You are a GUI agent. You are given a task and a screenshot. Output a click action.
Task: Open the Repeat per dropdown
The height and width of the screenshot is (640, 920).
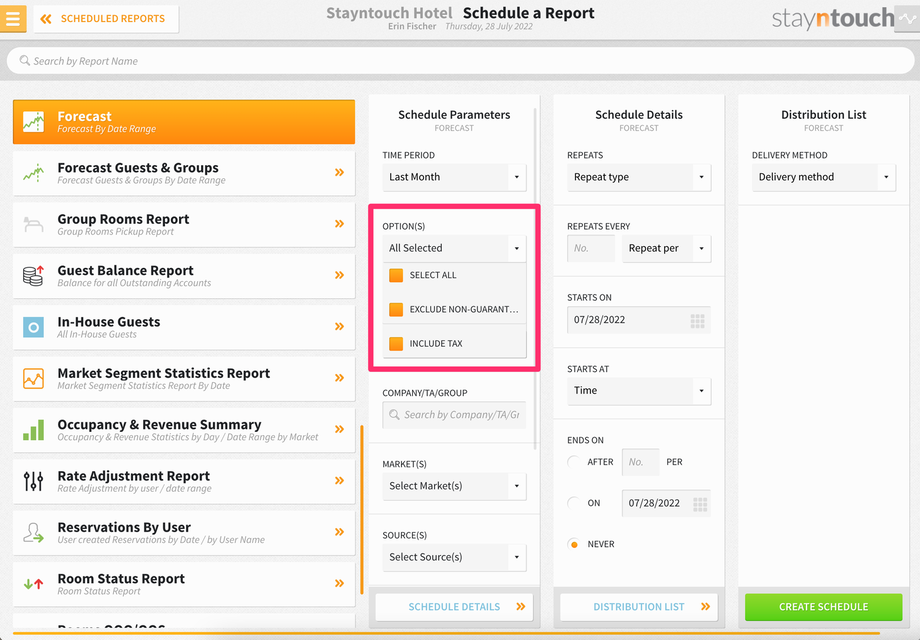pos(667,249)
